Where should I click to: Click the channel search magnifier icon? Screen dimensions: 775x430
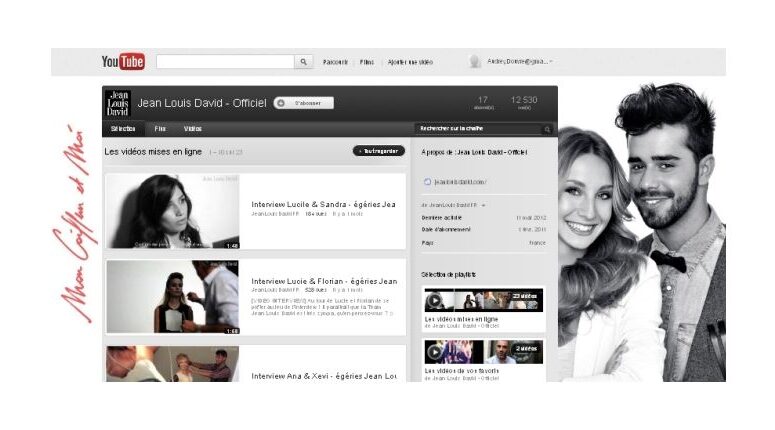(547, 129)
